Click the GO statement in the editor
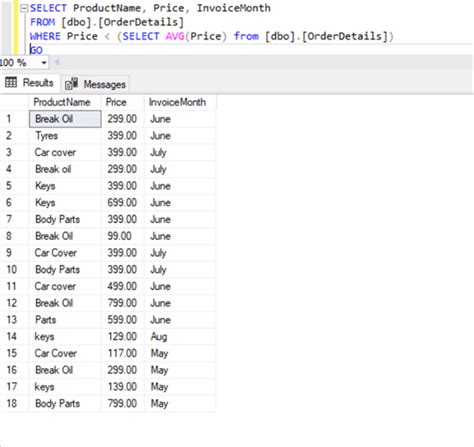The image size is (474, 447). point(36,50)
